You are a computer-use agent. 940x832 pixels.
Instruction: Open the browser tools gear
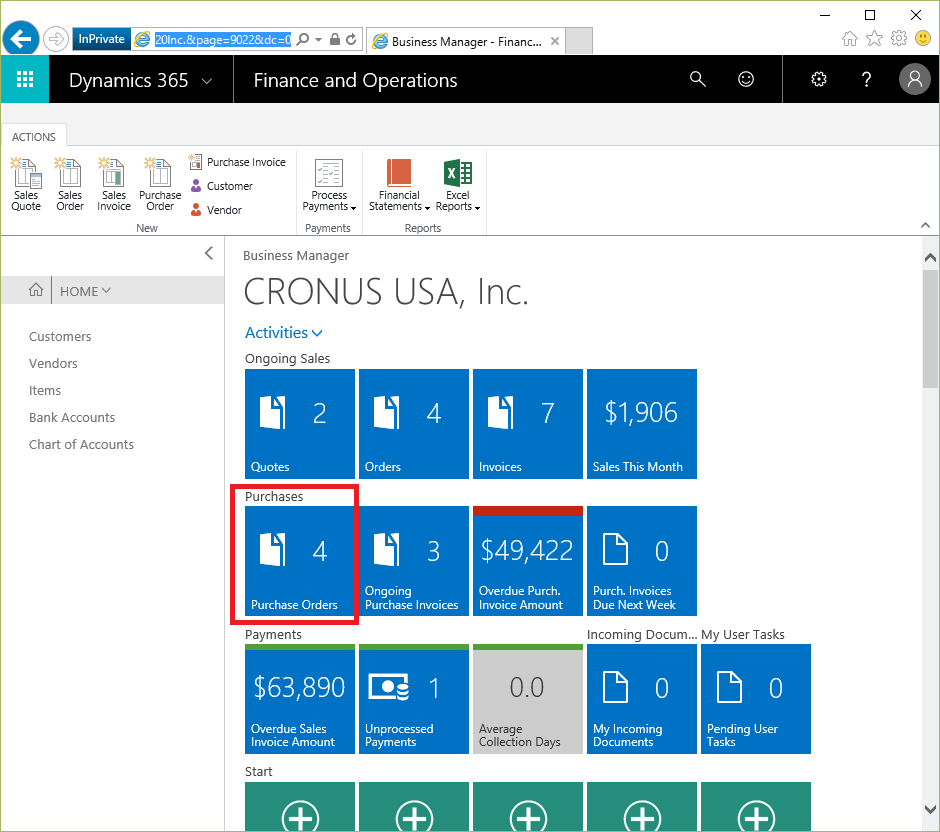[x=899, y=39]
